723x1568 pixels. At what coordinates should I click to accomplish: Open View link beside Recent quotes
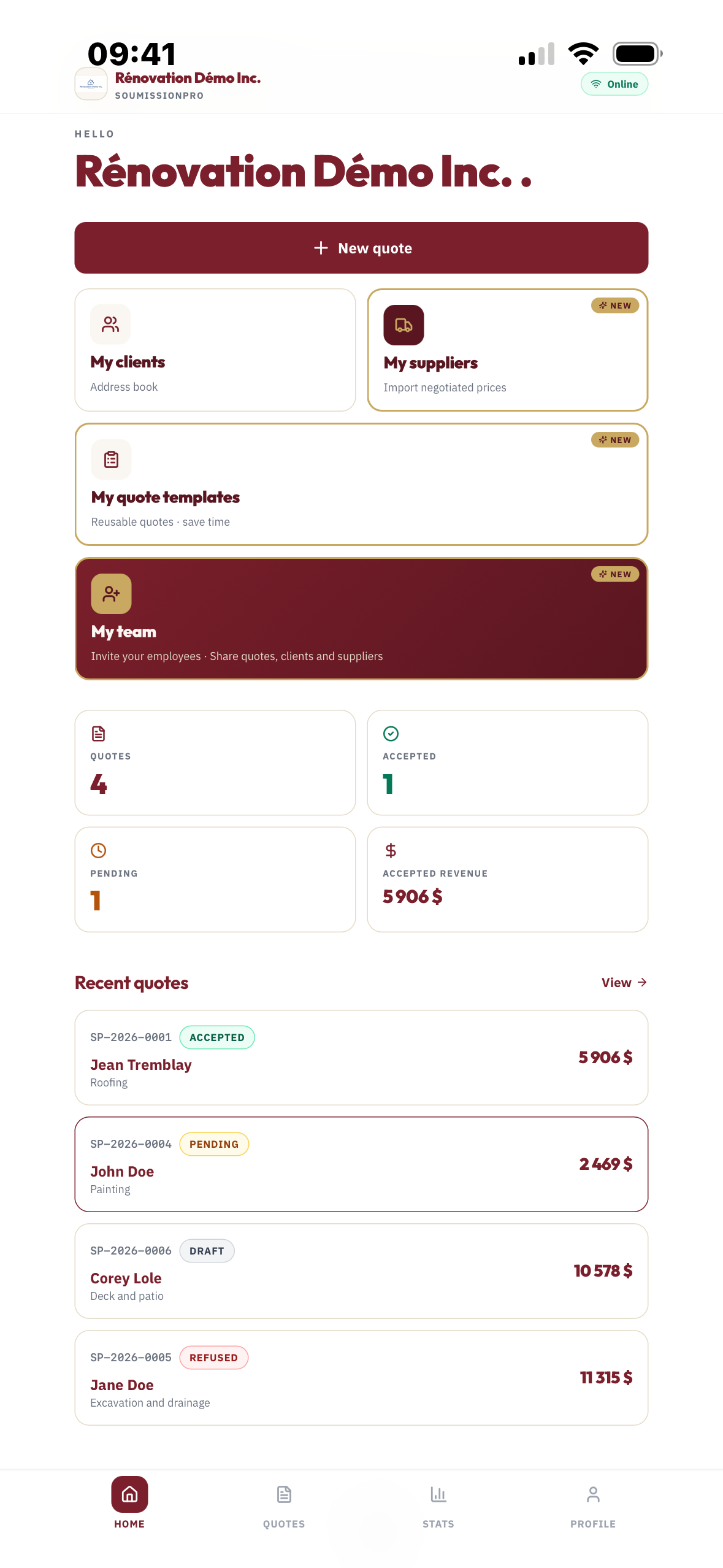(x=624, y=982)
